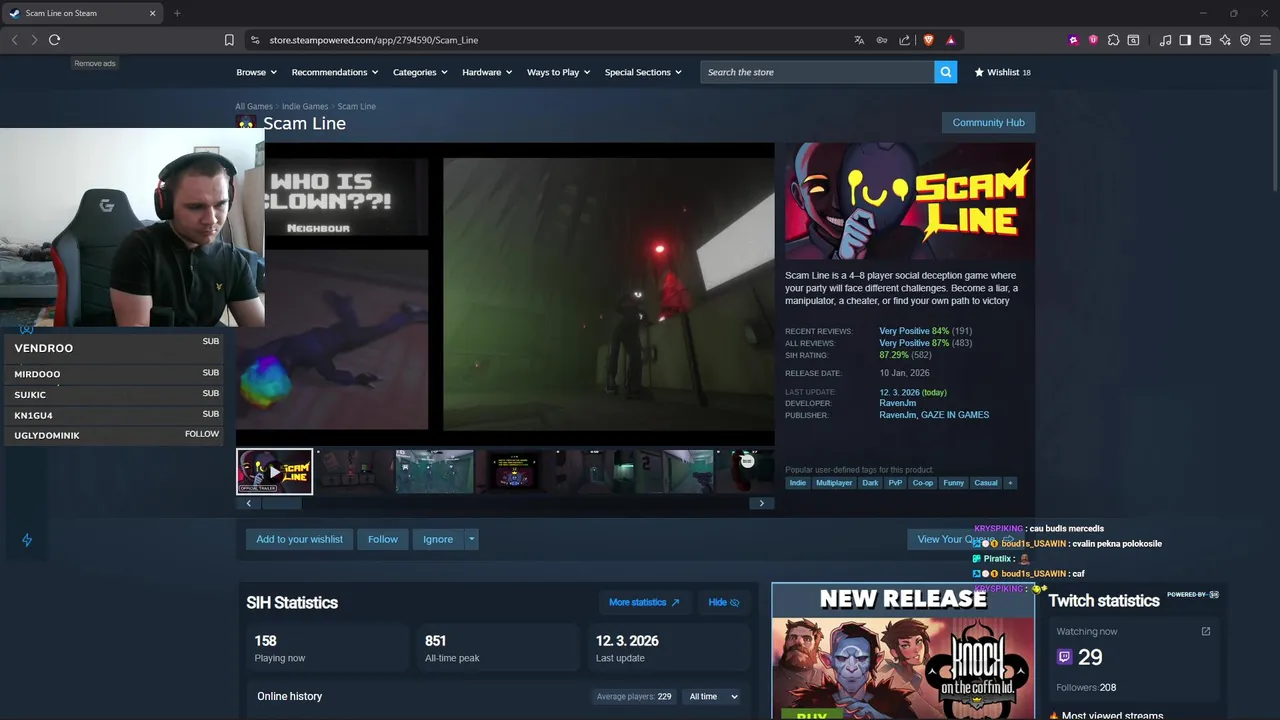Image resolution: width=1280 pixels, height=720 pixels.
Task: Click the Ignore button
Action: [x=438, y=539]
